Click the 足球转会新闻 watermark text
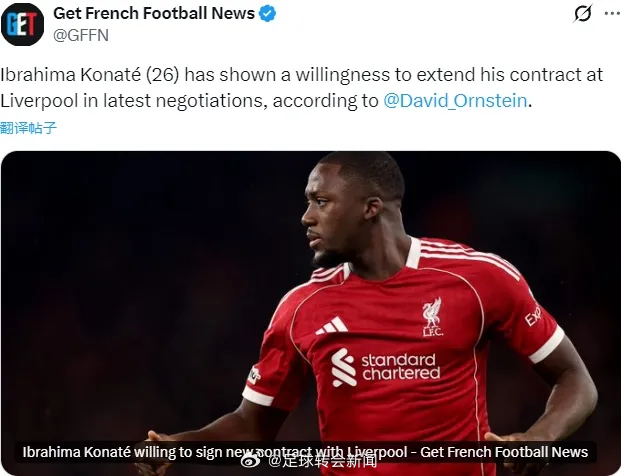Screen dimensions: 621x476 [322, 461]
